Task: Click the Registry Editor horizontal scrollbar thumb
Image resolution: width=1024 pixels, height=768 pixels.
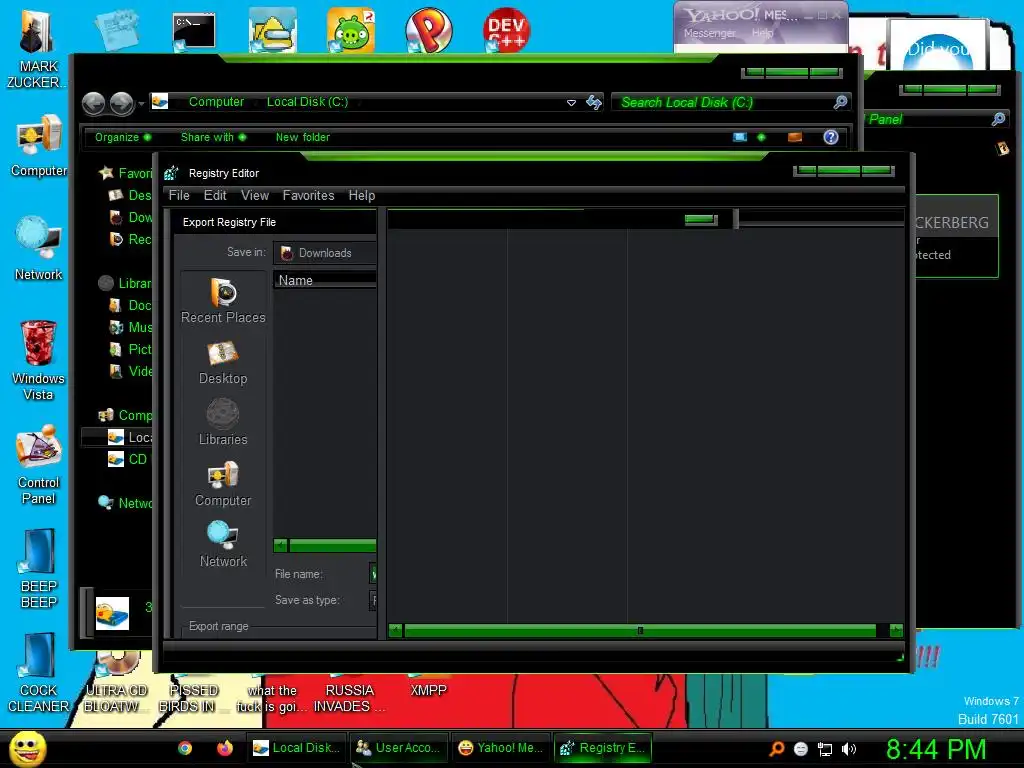Action: [640, 630]
